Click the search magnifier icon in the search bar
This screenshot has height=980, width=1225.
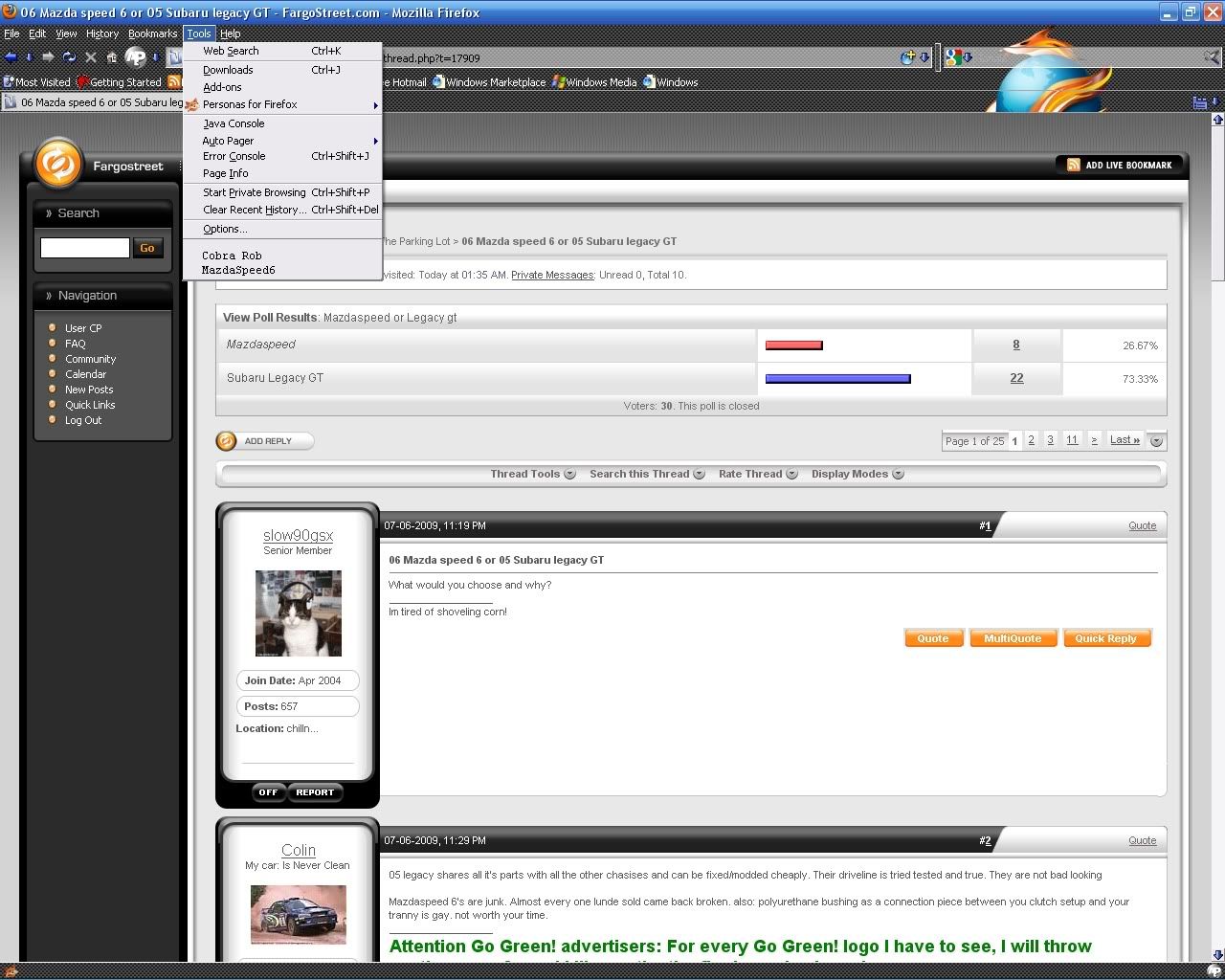(x=1211, y=57)
